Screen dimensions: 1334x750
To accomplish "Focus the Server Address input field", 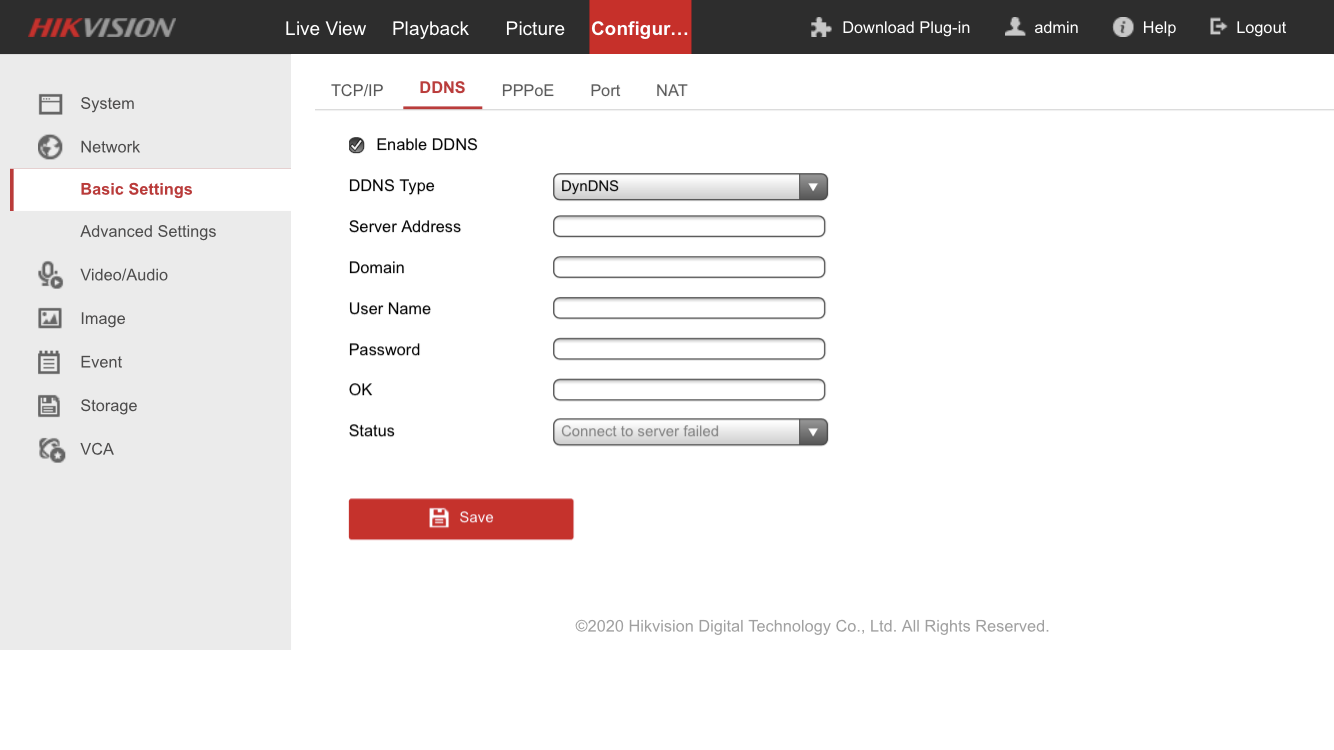I will click(x=689, y=227).
